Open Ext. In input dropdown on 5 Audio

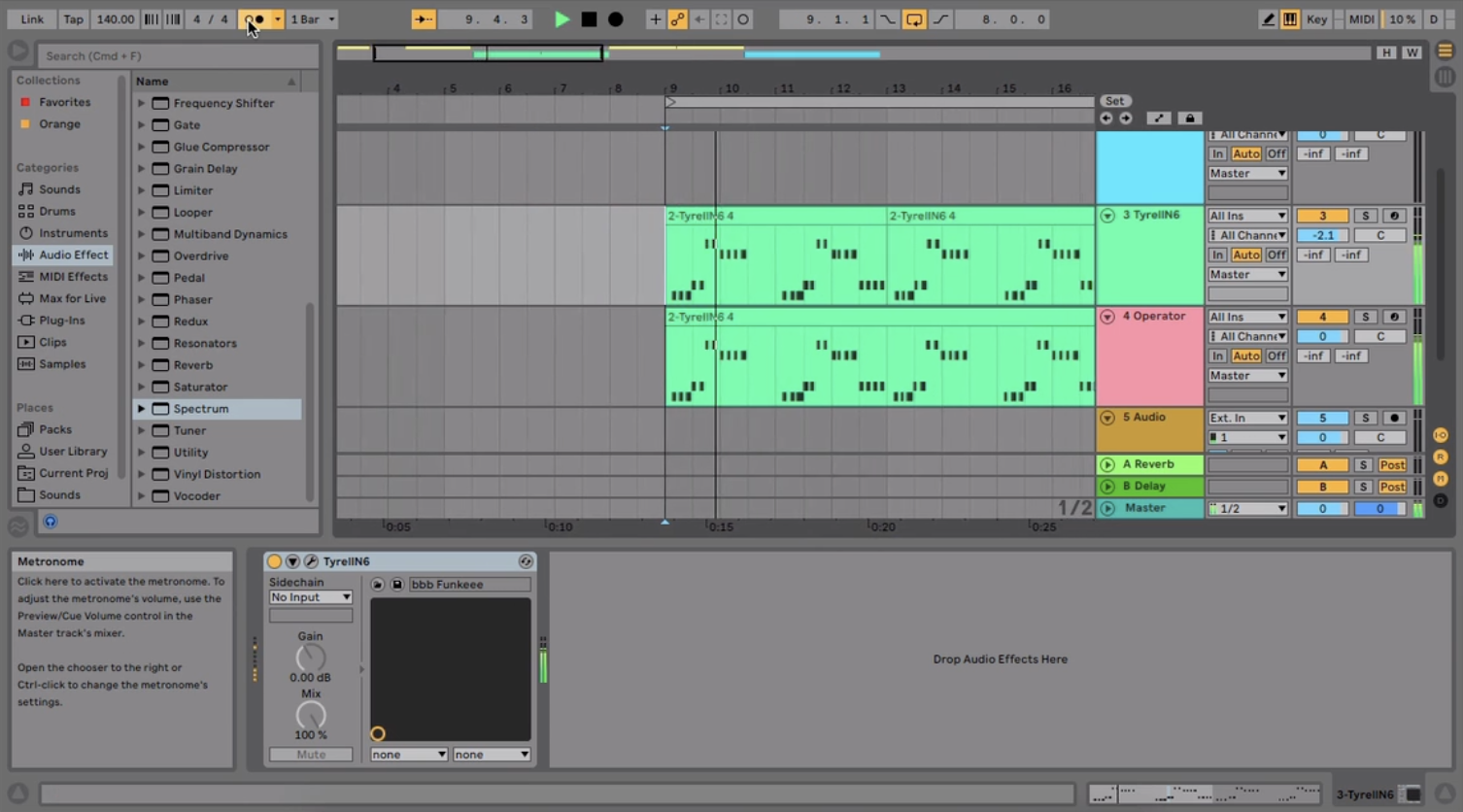click(1247, 418)
